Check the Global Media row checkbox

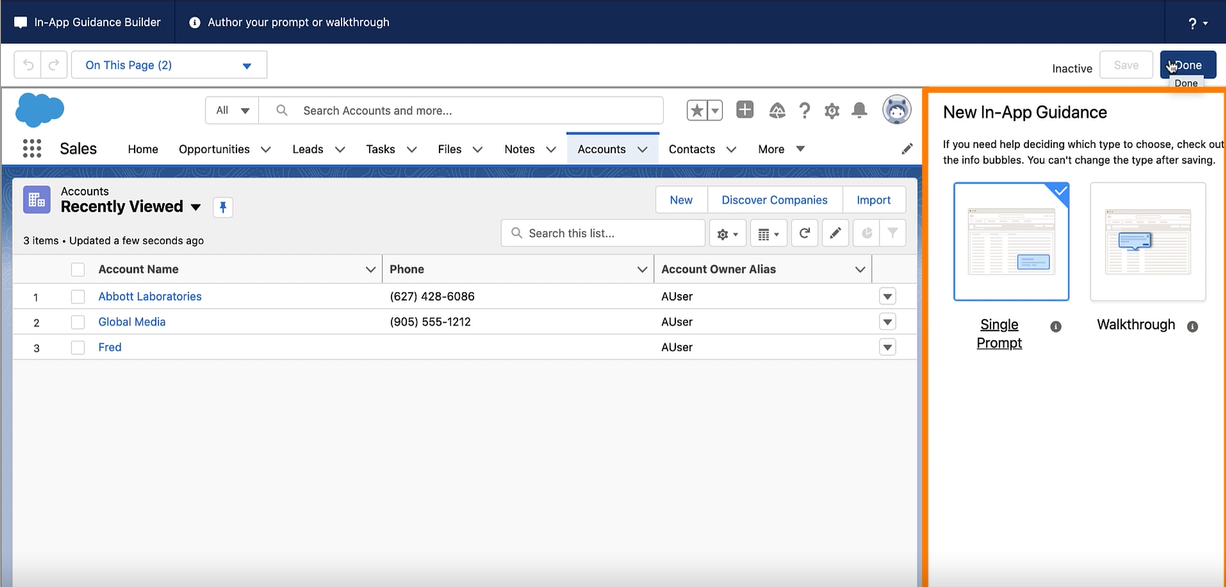[78, 322]
